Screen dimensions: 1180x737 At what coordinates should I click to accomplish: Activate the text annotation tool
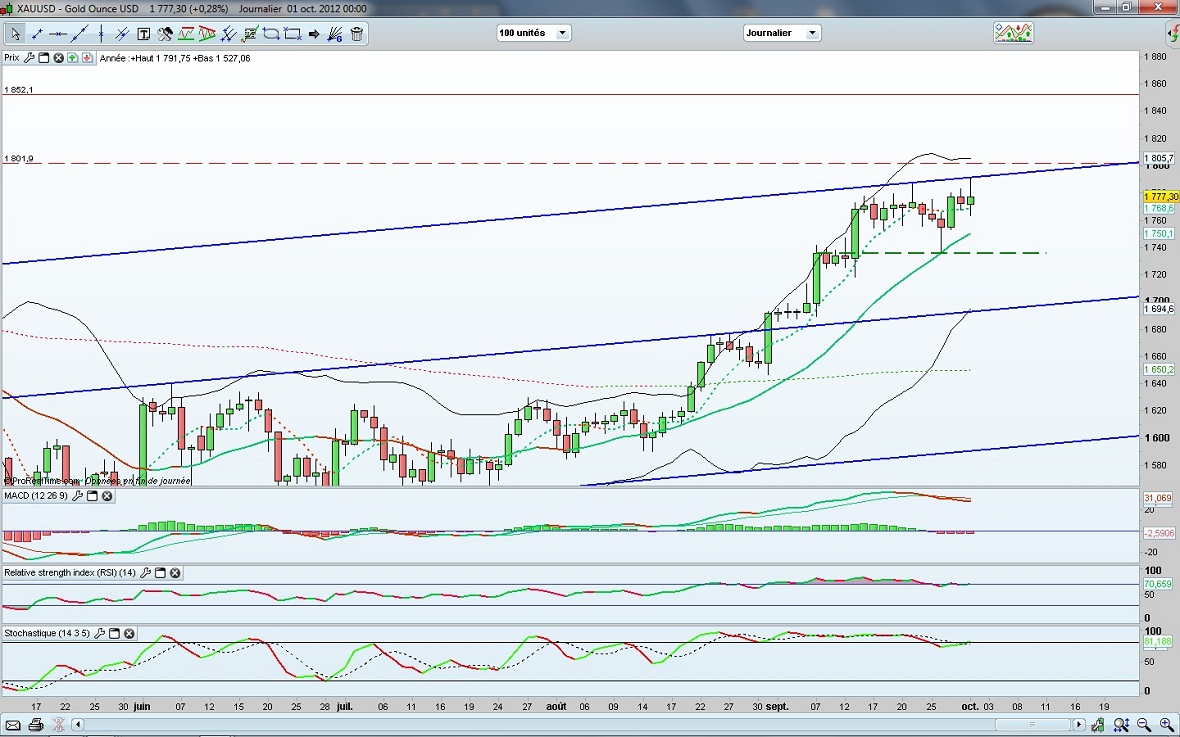click(x=143, y=34)
